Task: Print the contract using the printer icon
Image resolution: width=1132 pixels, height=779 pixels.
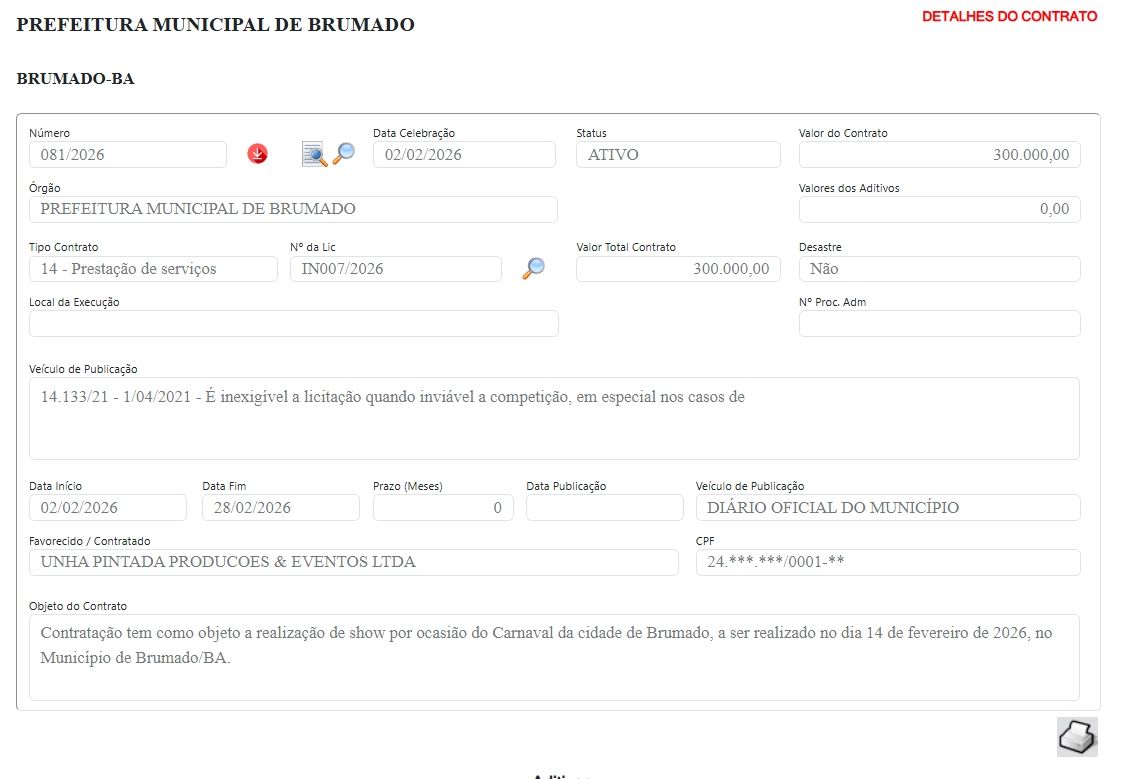Action: [x=1077, y=737]
